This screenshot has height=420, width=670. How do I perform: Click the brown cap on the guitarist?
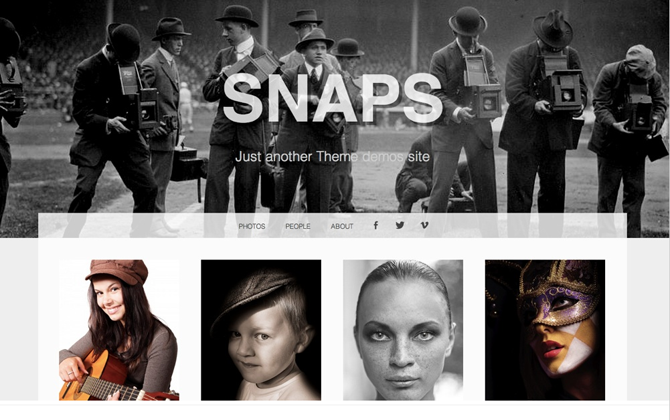click(x=117, y=272)
